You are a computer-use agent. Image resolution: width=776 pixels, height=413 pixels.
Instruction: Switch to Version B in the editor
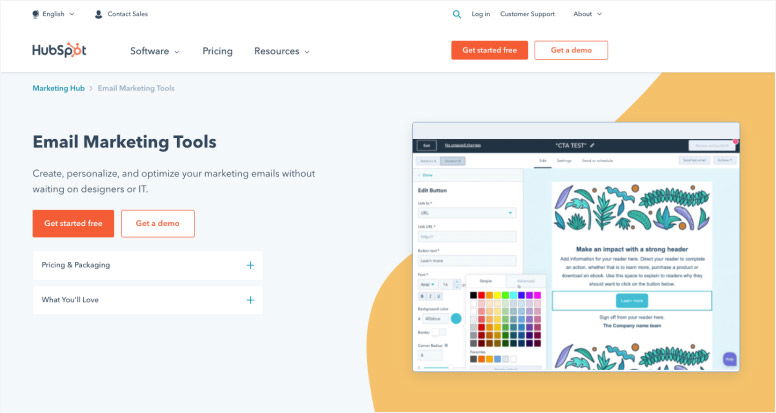point(452,161)
